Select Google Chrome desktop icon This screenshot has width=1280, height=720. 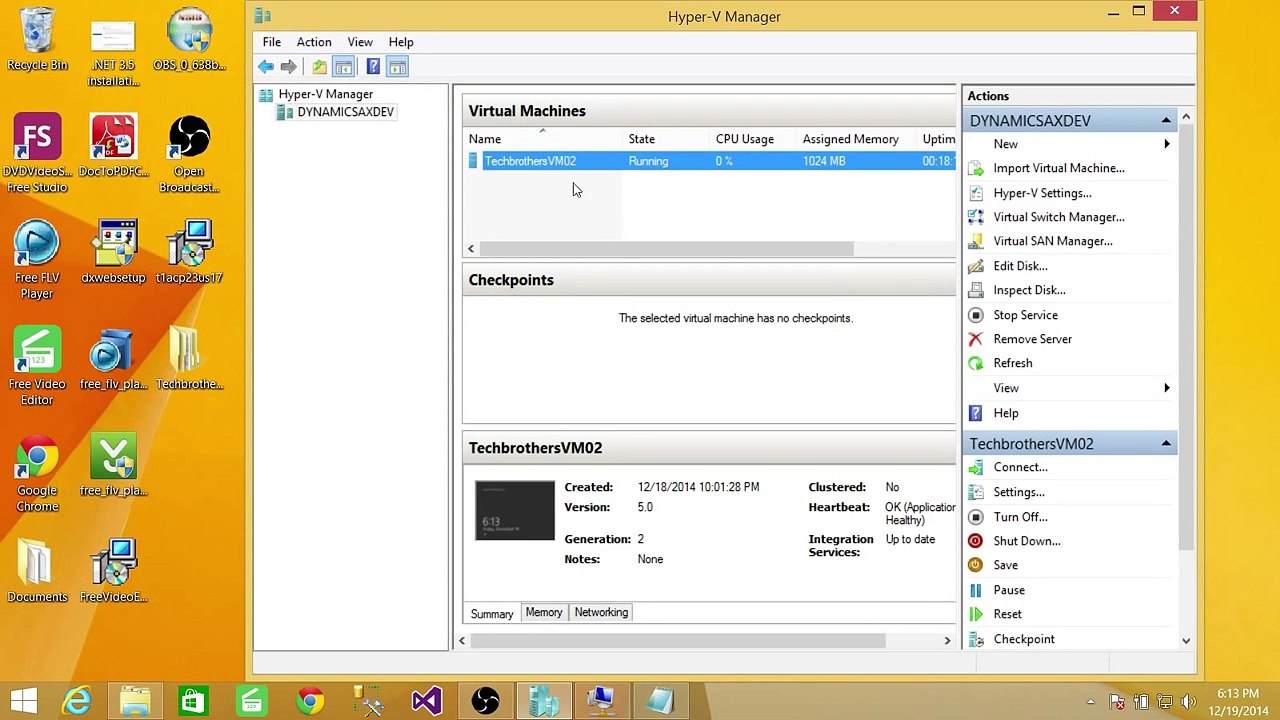click(x=37, y=475)
